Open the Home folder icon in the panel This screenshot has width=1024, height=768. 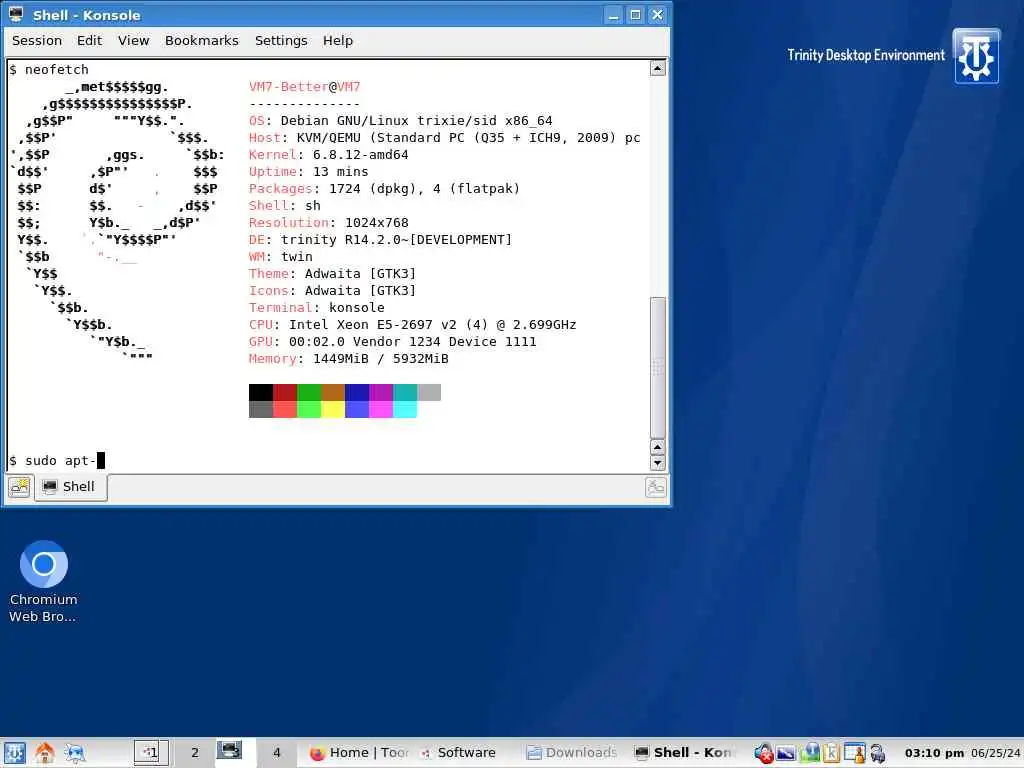[x=44, y=753]
